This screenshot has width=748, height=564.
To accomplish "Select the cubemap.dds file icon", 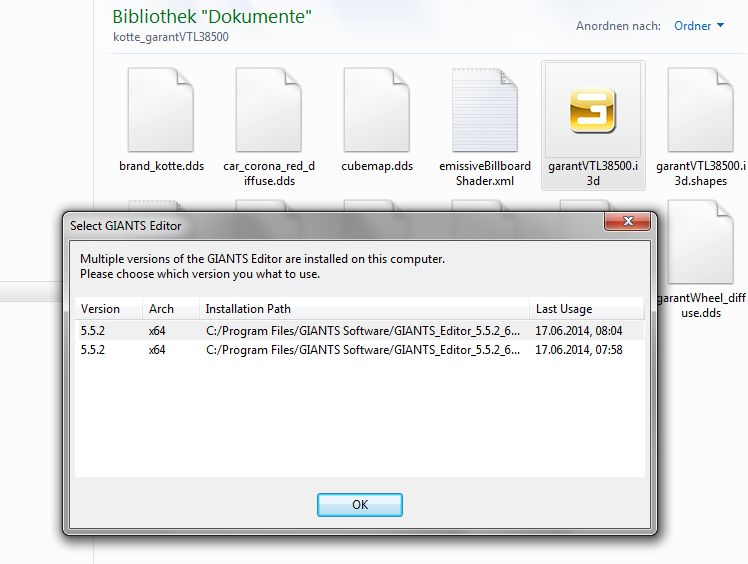I will pos(376,110).
